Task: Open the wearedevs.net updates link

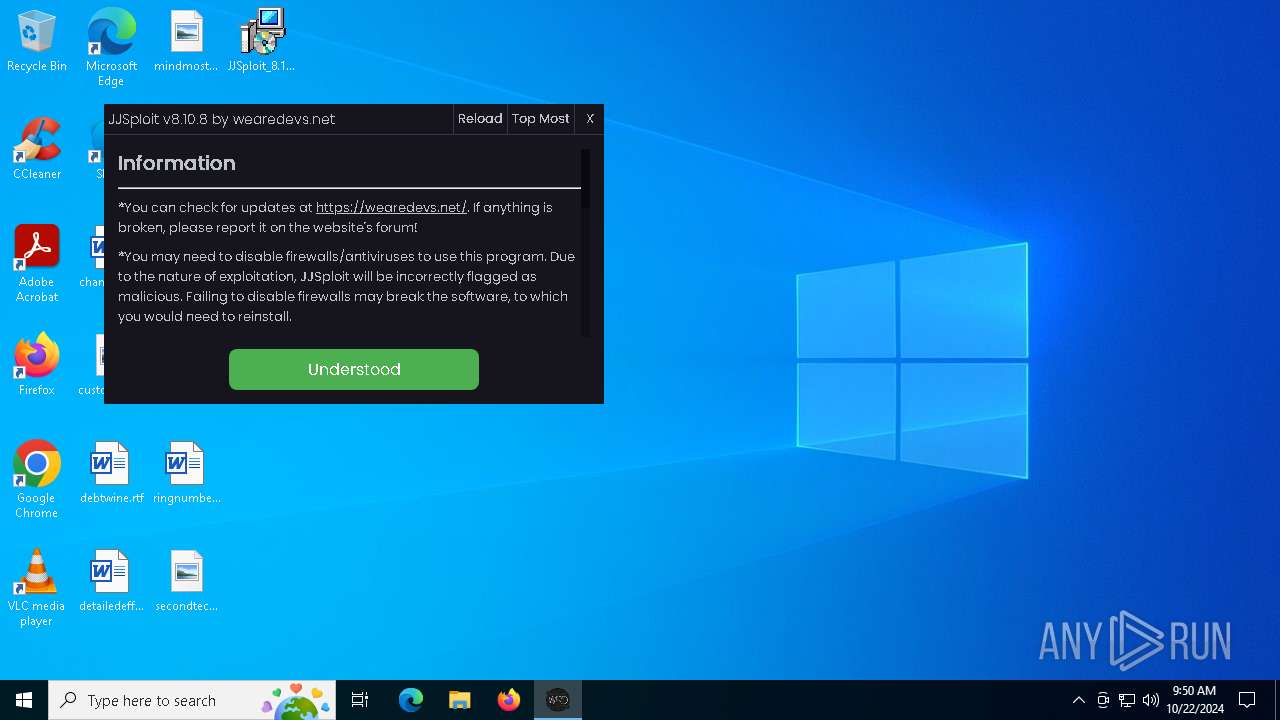Action: (391, 207)
